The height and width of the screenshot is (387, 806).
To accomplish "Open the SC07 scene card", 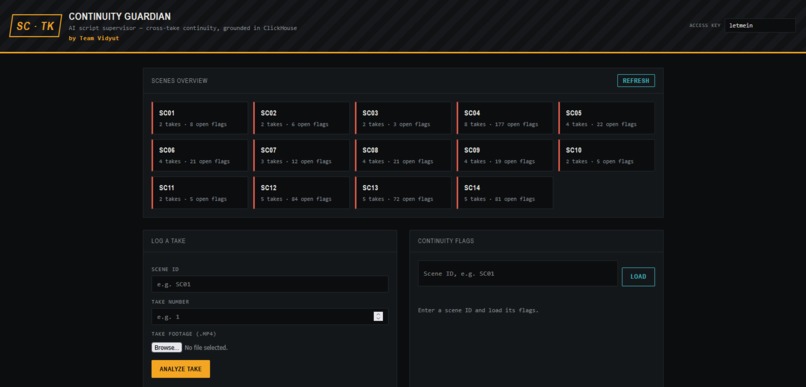I will pyautogui.click(x=301, y=155).
